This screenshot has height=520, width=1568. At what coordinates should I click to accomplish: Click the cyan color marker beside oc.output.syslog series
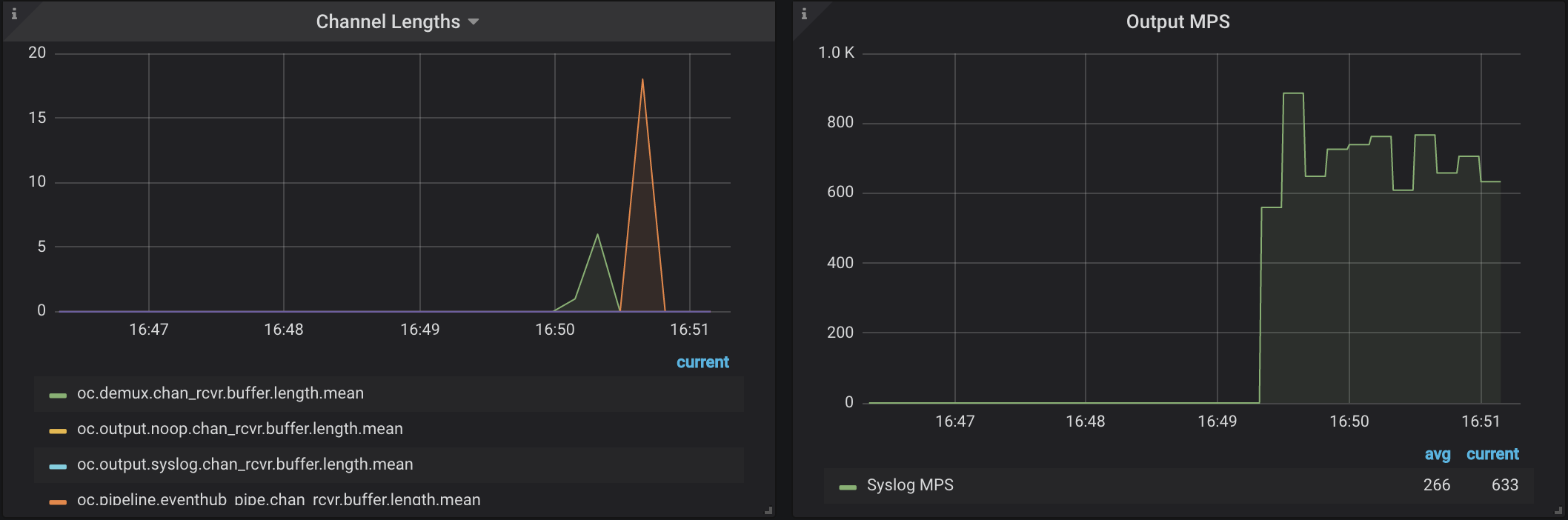tap(58, 466)
